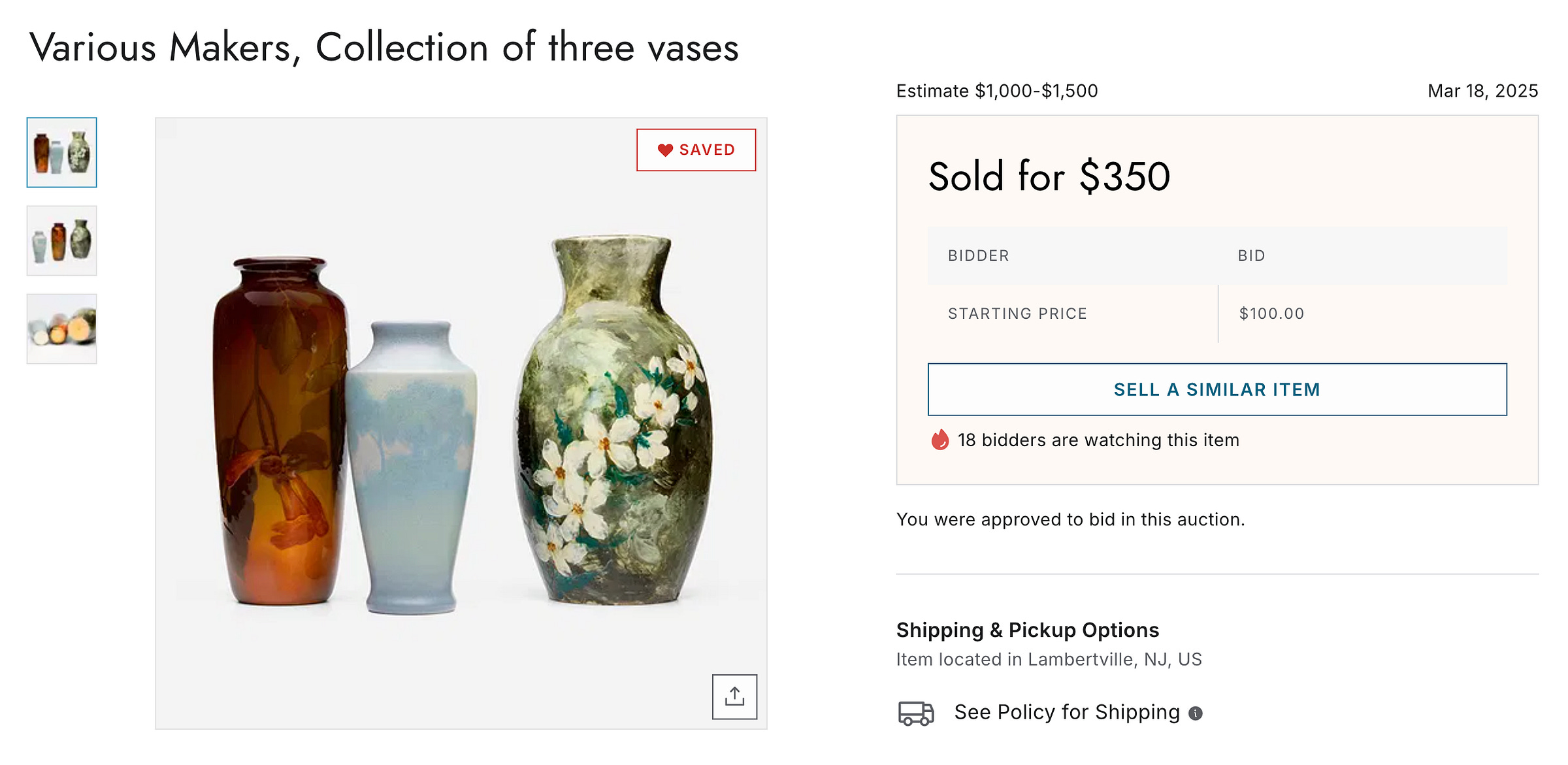Toggle the SAVED button off
The height and width of the screenshot is (765, 1568).
tap(696, 150)
